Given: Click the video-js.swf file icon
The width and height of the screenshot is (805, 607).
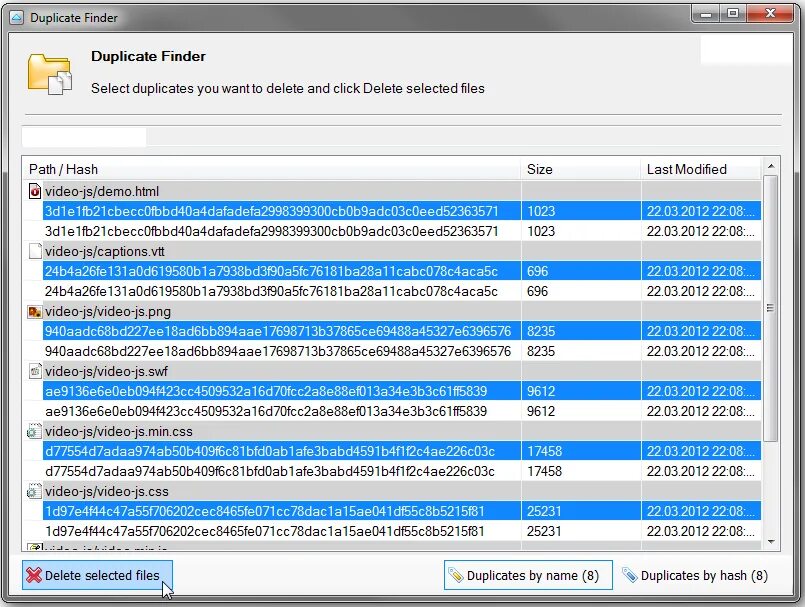Looking at the screenshot, I should tap(35, 371).
